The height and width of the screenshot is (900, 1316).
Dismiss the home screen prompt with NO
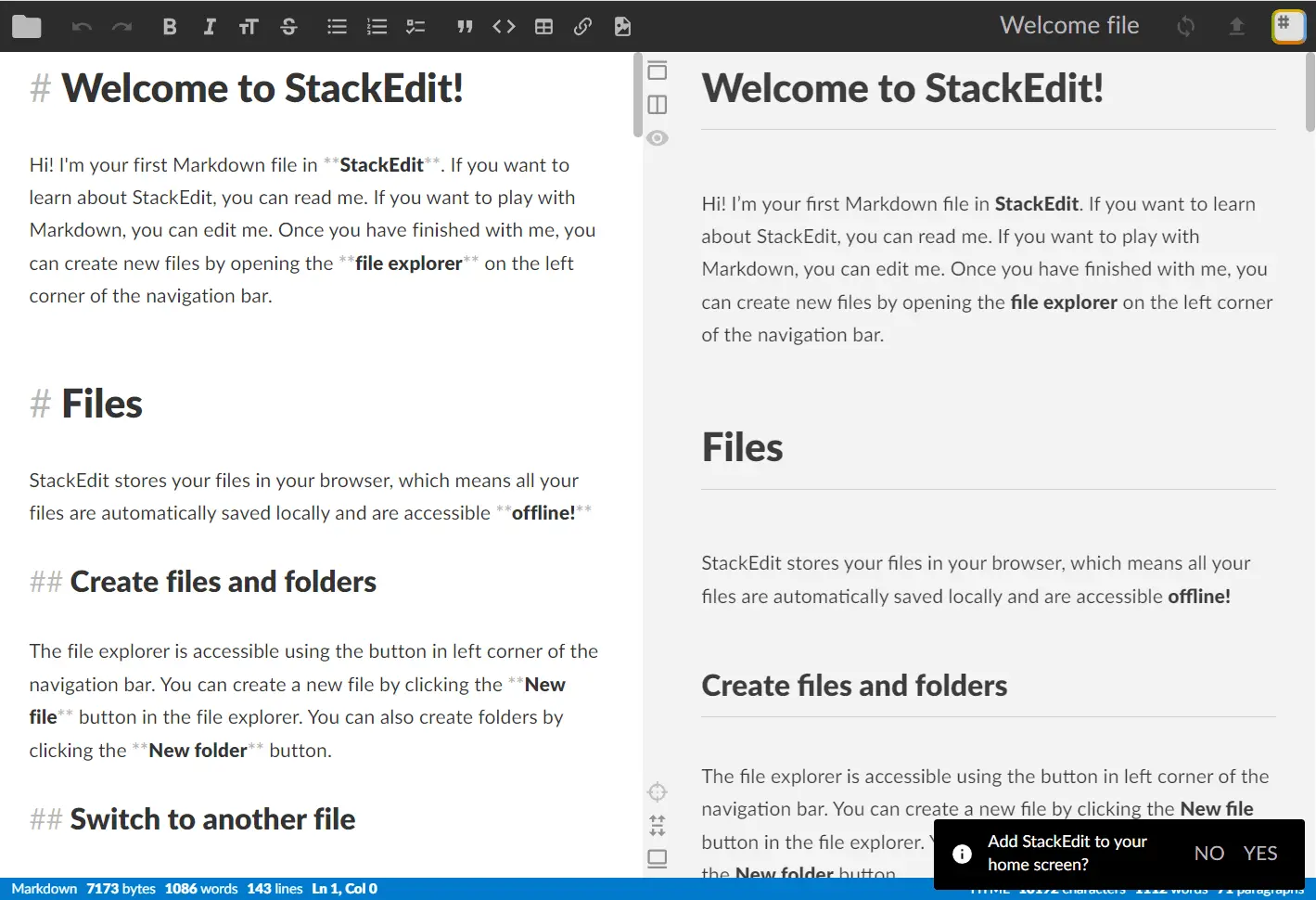tap(1209, 853)
